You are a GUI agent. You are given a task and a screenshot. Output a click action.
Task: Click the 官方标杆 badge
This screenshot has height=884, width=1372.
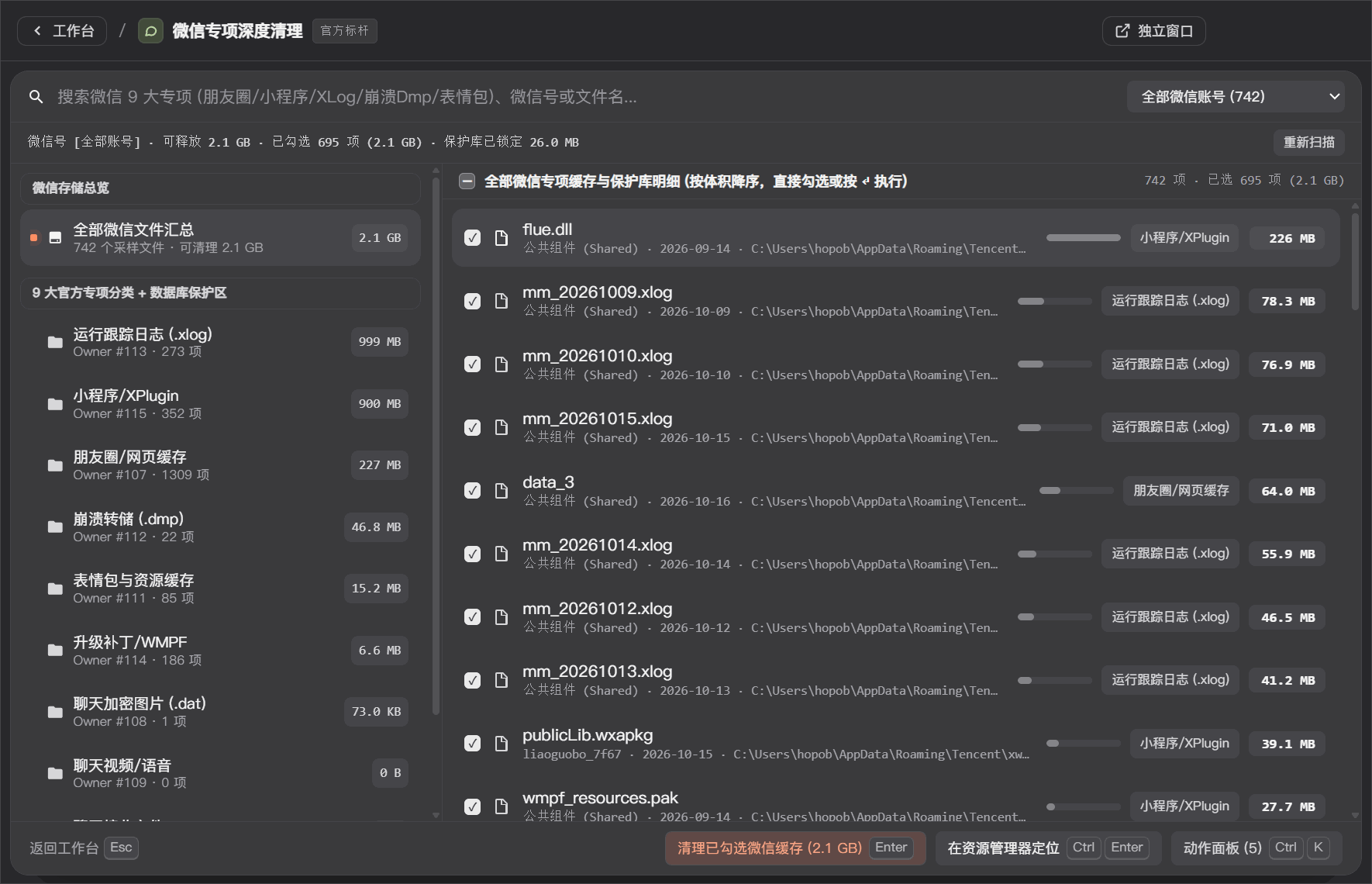click(345, 31)
